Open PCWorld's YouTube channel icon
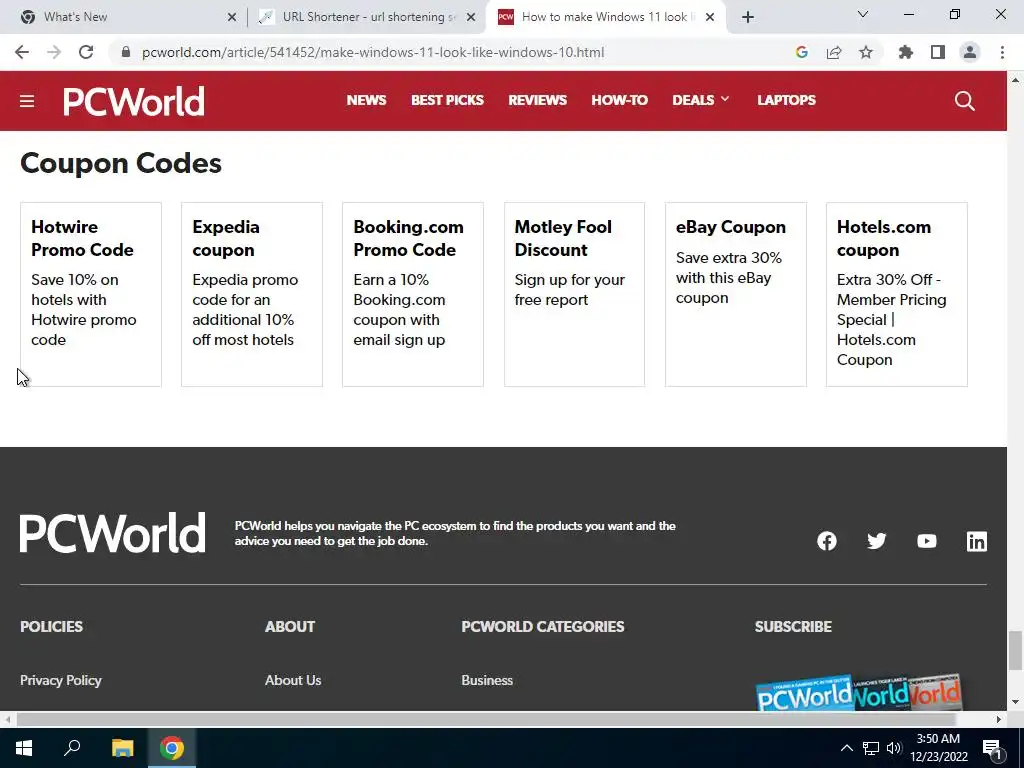This screenshot has width=1024, height=768. click(927, 541)
